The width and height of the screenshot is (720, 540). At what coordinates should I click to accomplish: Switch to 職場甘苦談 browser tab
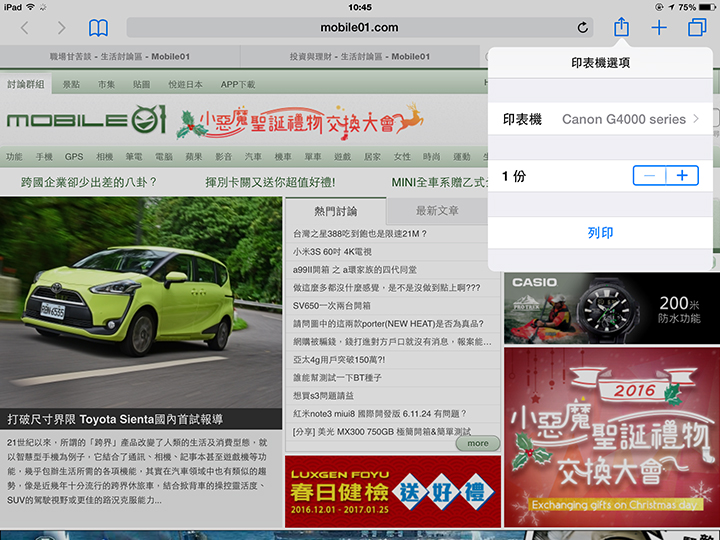120,56
